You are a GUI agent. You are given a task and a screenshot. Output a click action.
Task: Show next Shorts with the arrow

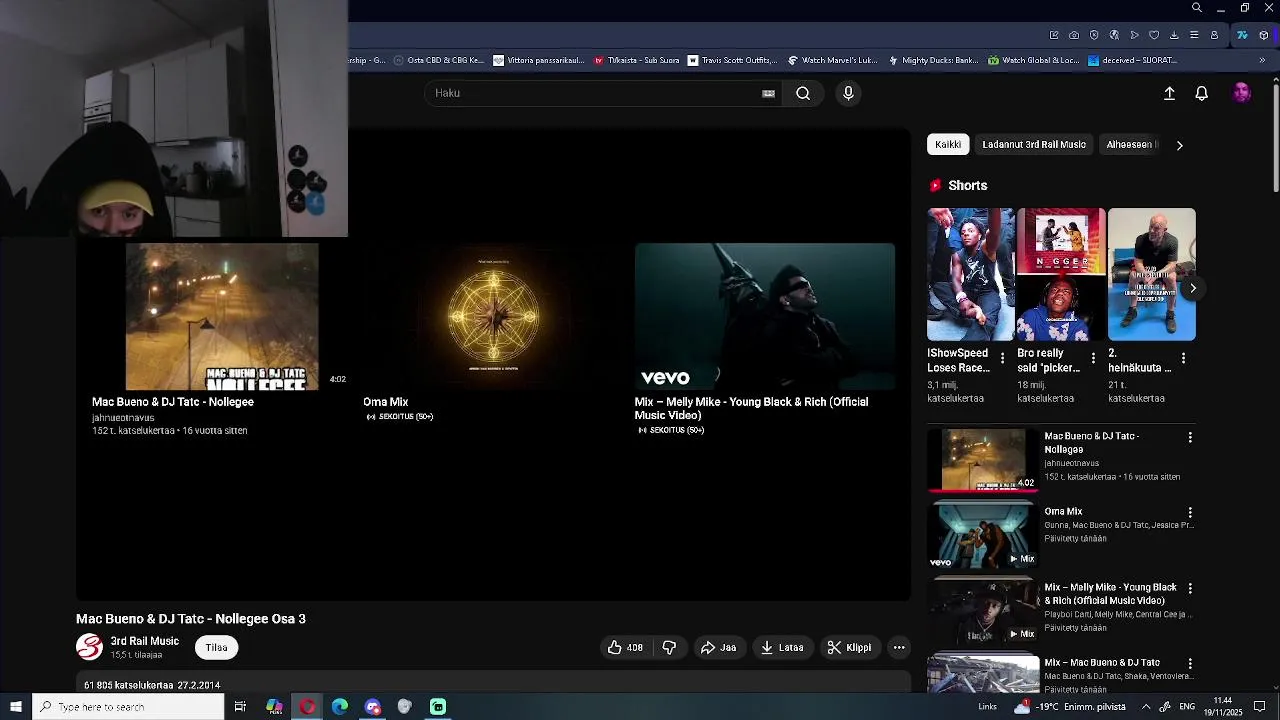point(1192,288)
